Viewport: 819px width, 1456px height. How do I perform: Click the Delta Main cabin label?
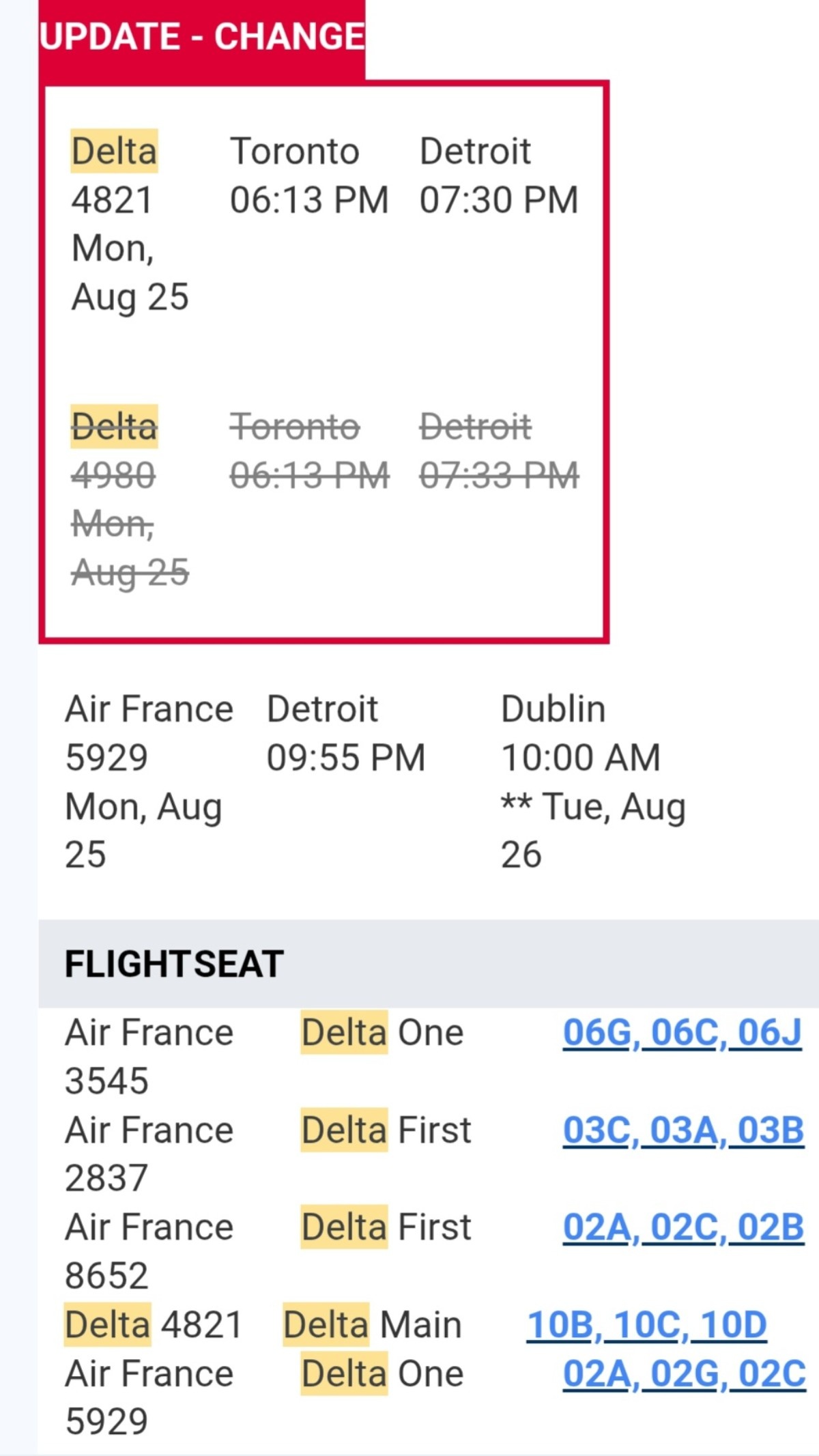click(373, 1325)
